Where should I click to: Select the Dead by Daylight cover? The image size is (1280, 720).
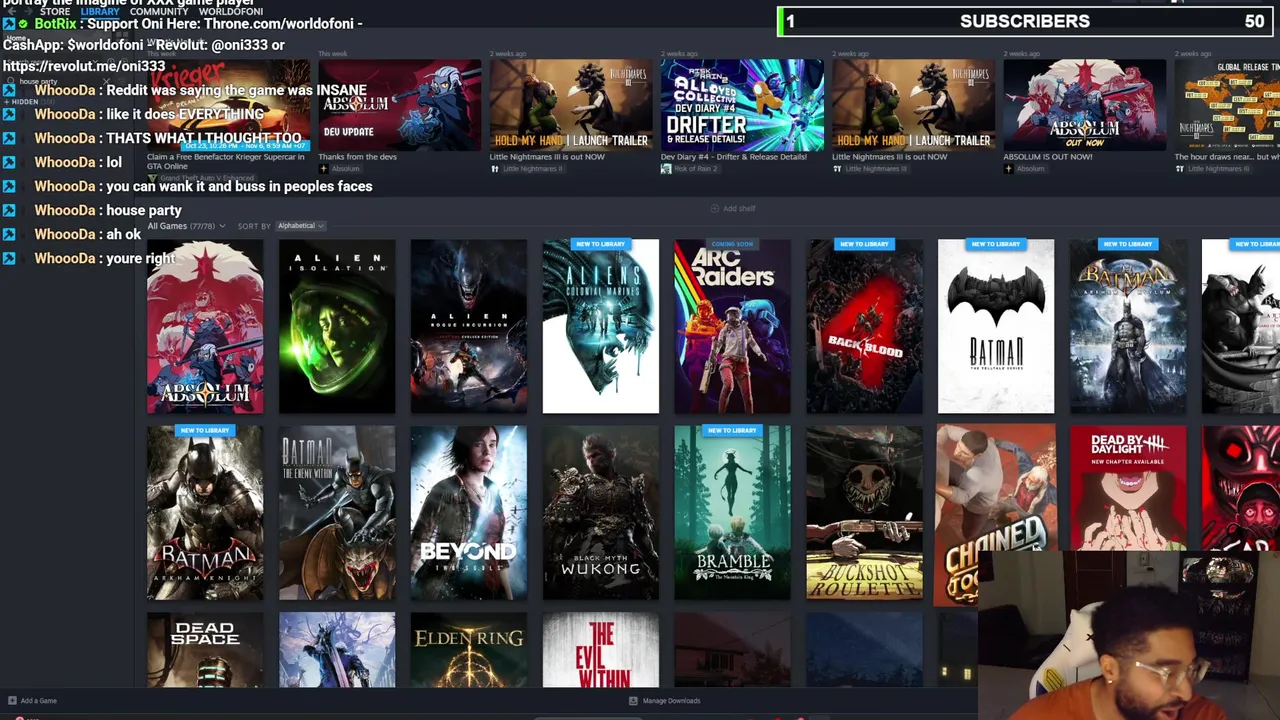tap(1128, 488)
